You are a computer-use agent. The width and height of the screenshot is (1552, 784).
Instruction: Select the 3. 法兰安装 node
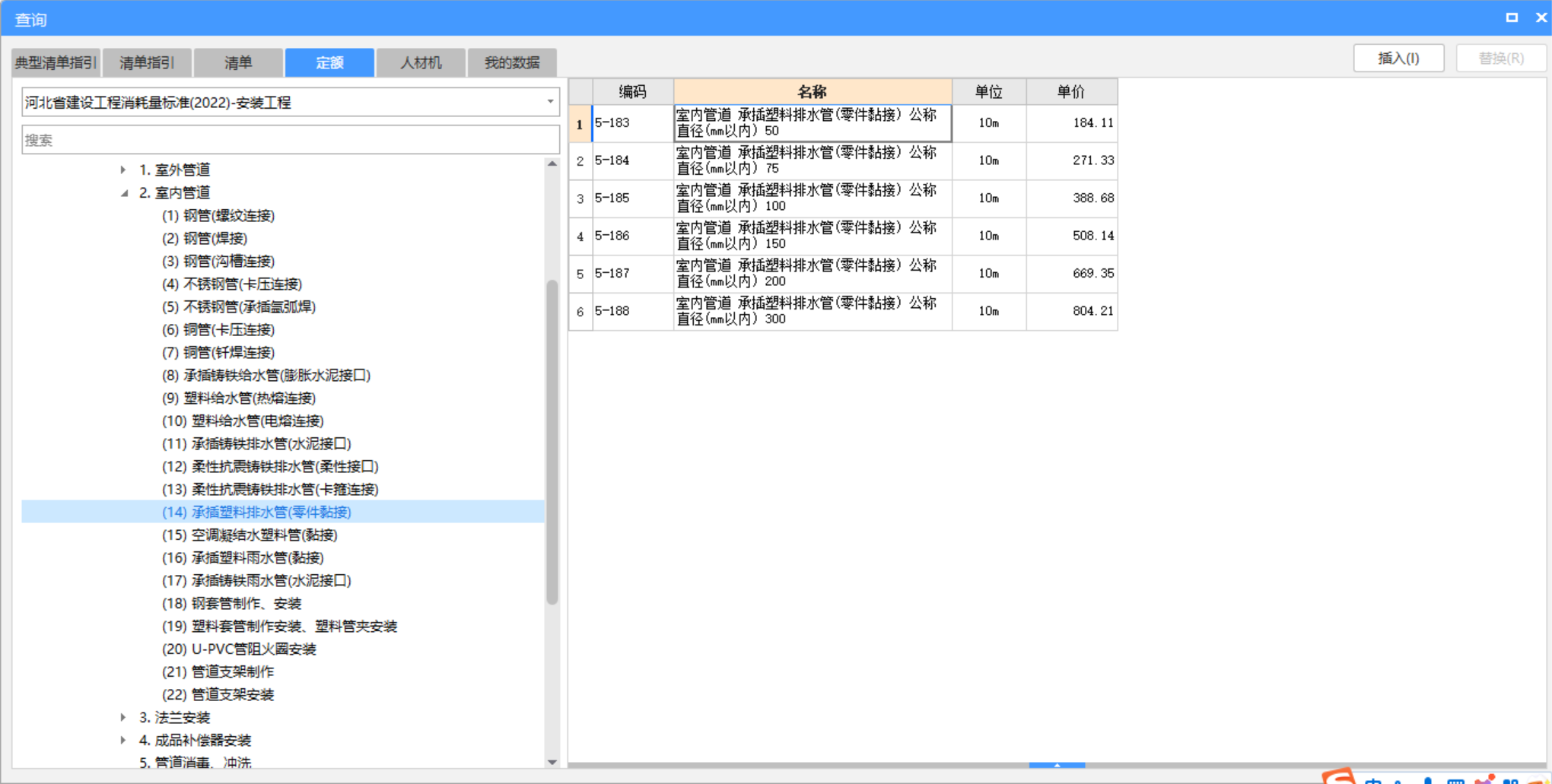pyautogui.click(x=174, y=717)
